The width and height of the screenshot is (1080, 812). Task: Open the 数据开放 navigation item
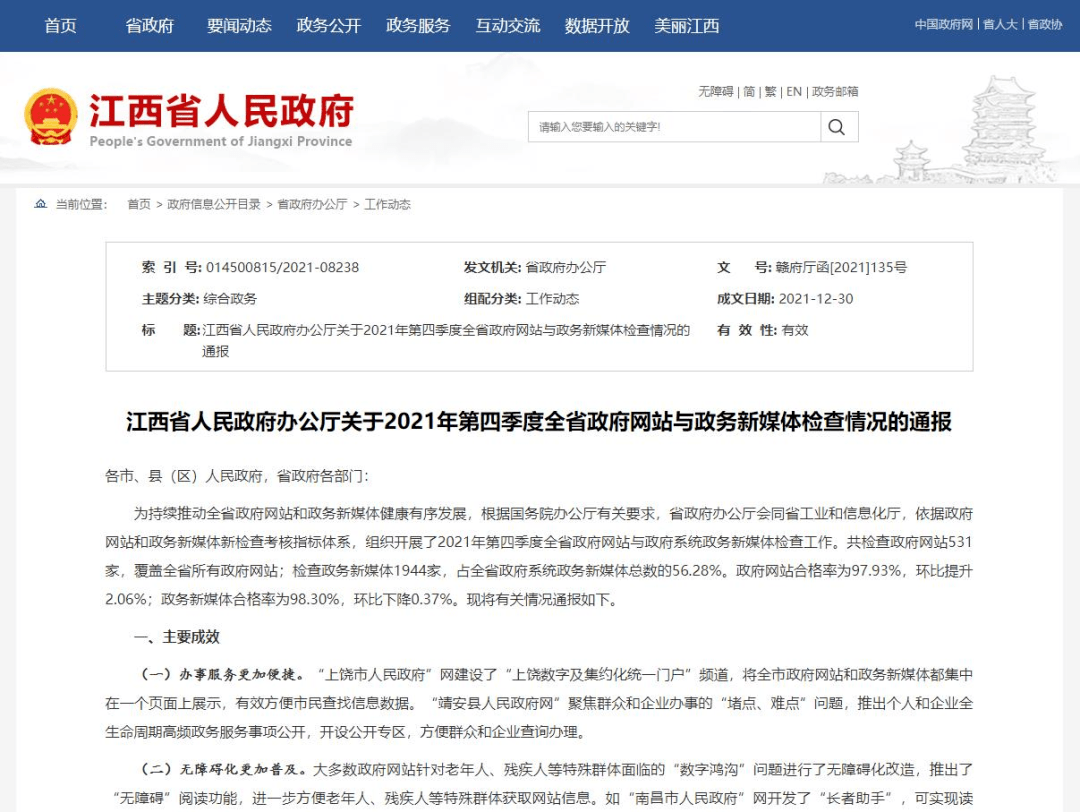tap(597, 25)
